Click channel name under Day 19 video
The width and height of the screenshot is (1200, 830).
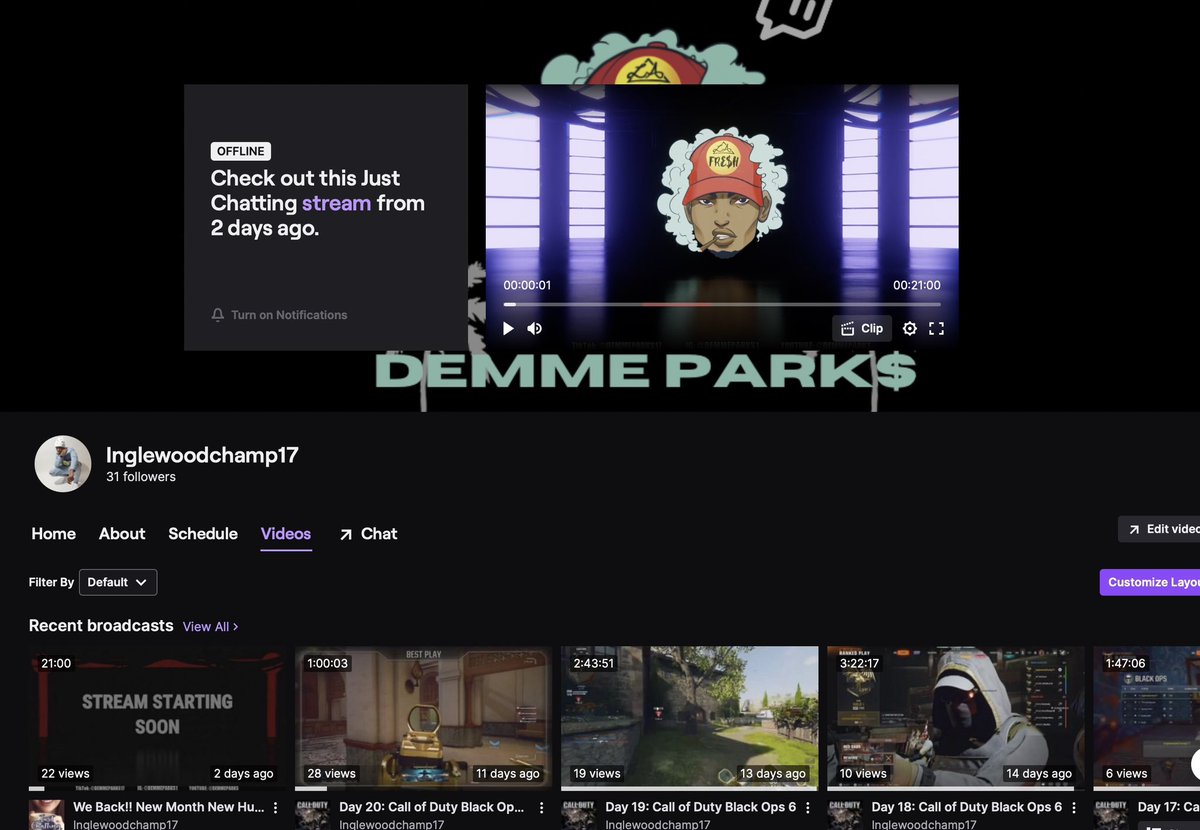(x=657, y=825)
